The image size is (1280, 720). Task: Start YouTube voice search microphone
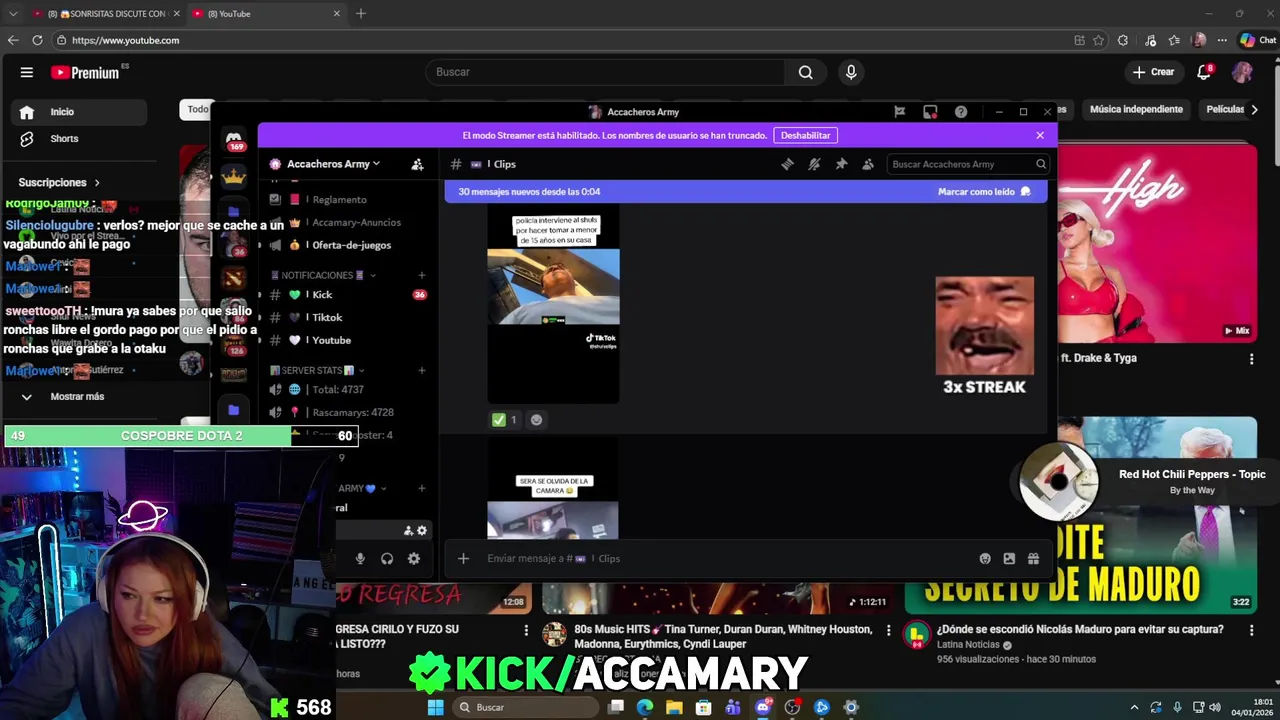click(x=851, y=72)
